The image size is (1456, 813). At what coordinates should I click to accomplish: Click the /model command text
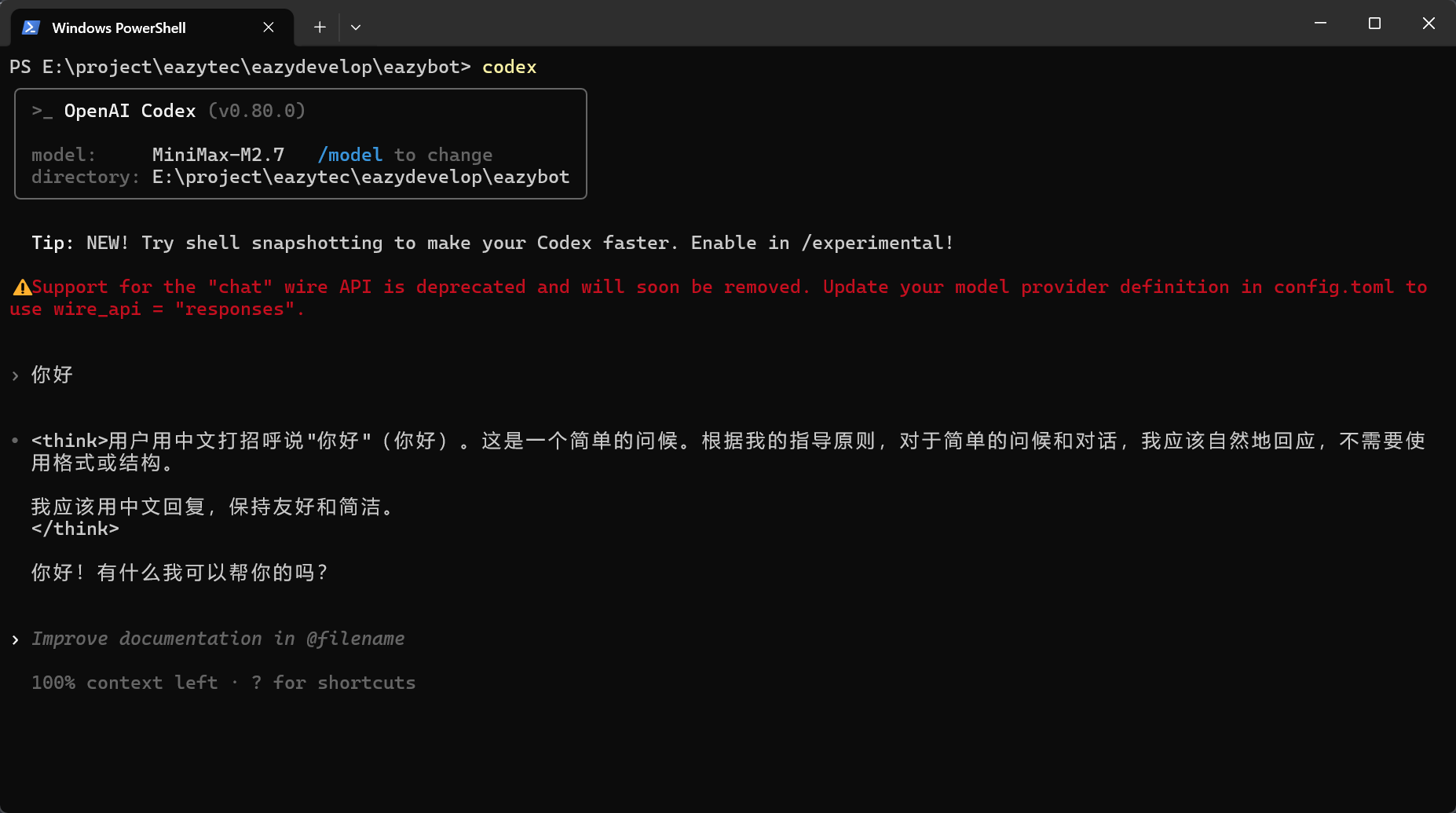350,155
